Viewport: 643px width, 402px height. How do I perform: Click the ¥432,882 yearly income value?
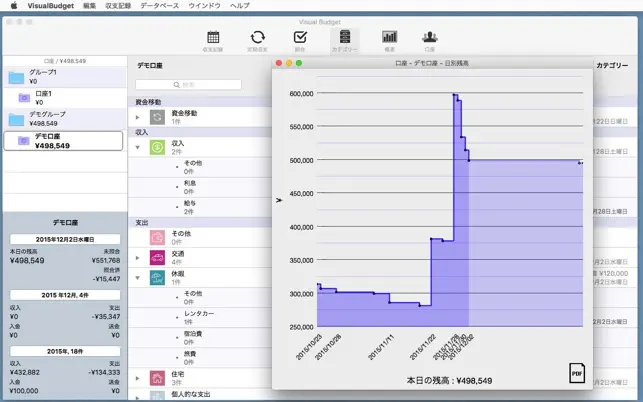(x=25, y=372)
